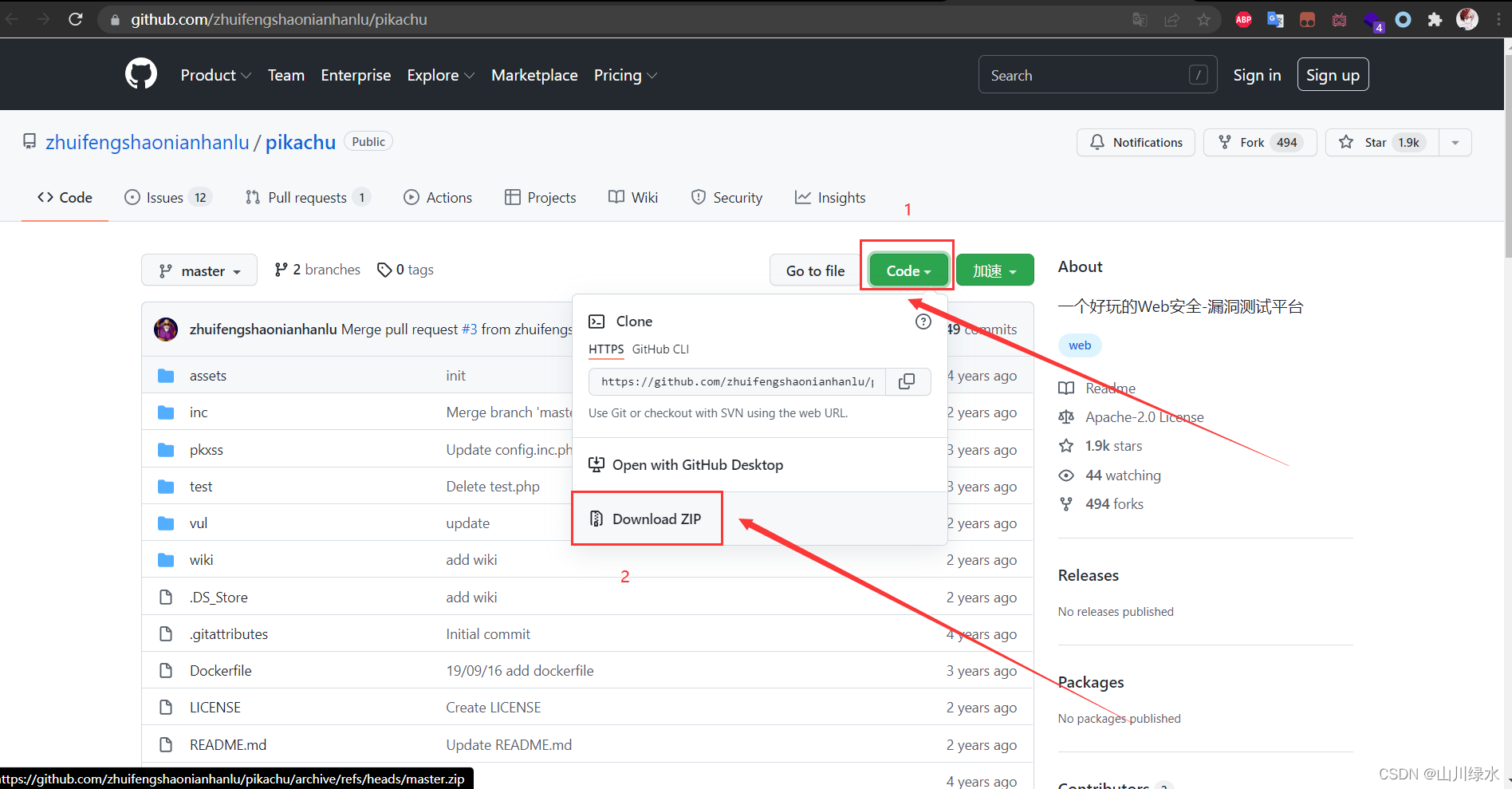Open pull request #3 link

470,329
